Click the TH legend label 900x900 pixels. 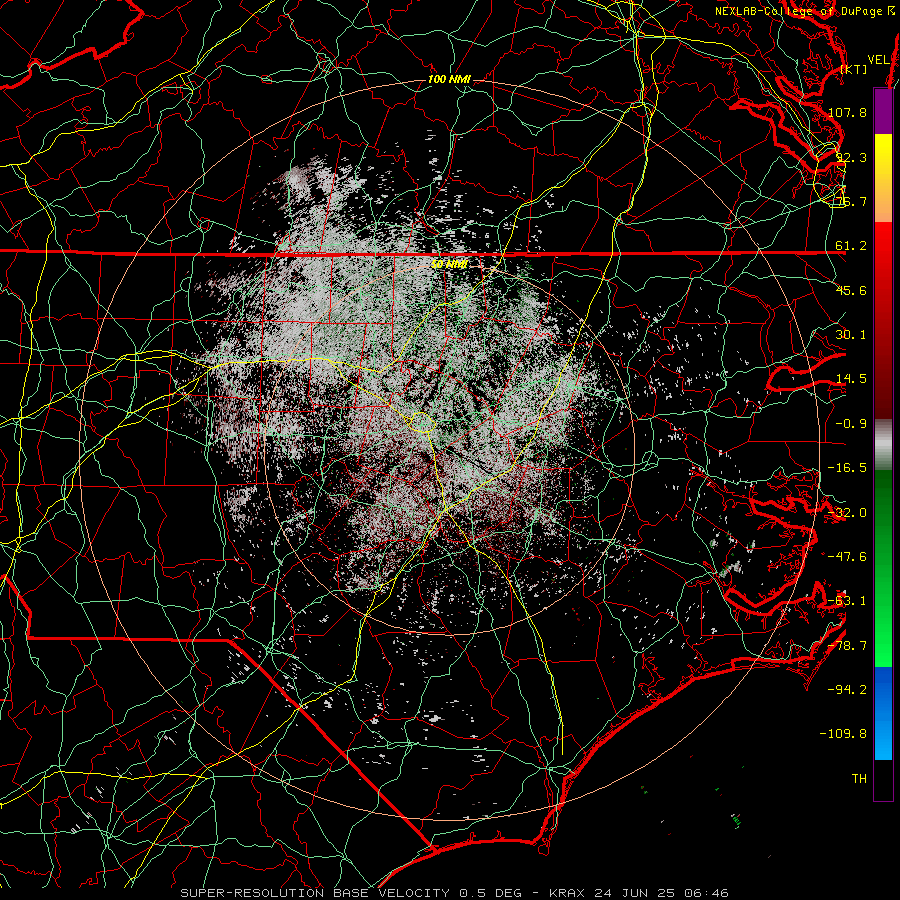pos(859,779)
